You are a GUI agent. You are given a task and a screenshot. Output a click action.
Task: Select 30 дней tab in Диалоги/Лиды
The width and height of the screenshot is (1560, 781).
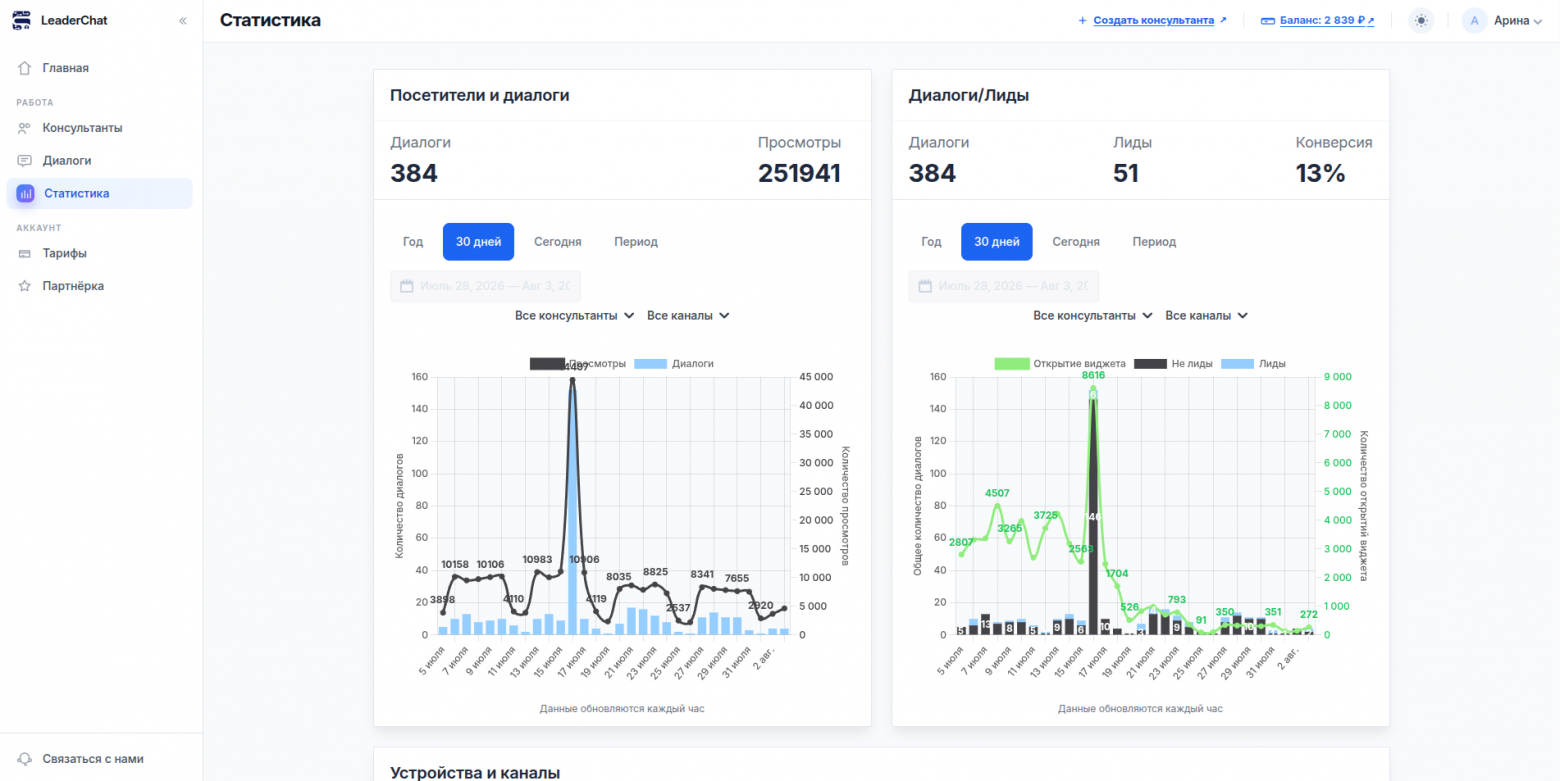(x=997, y=242)
